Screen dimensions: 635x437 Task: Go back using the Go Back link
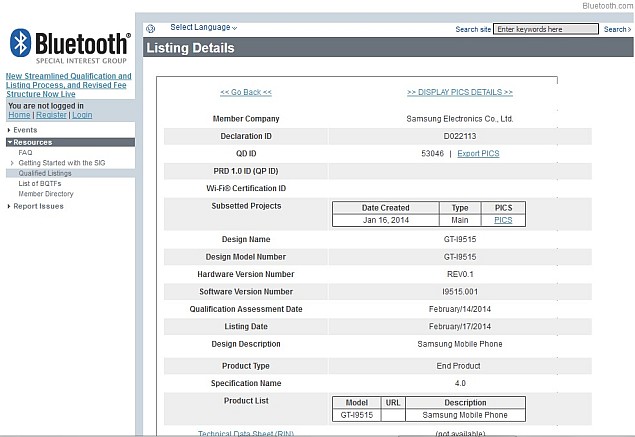pos(245,92)
